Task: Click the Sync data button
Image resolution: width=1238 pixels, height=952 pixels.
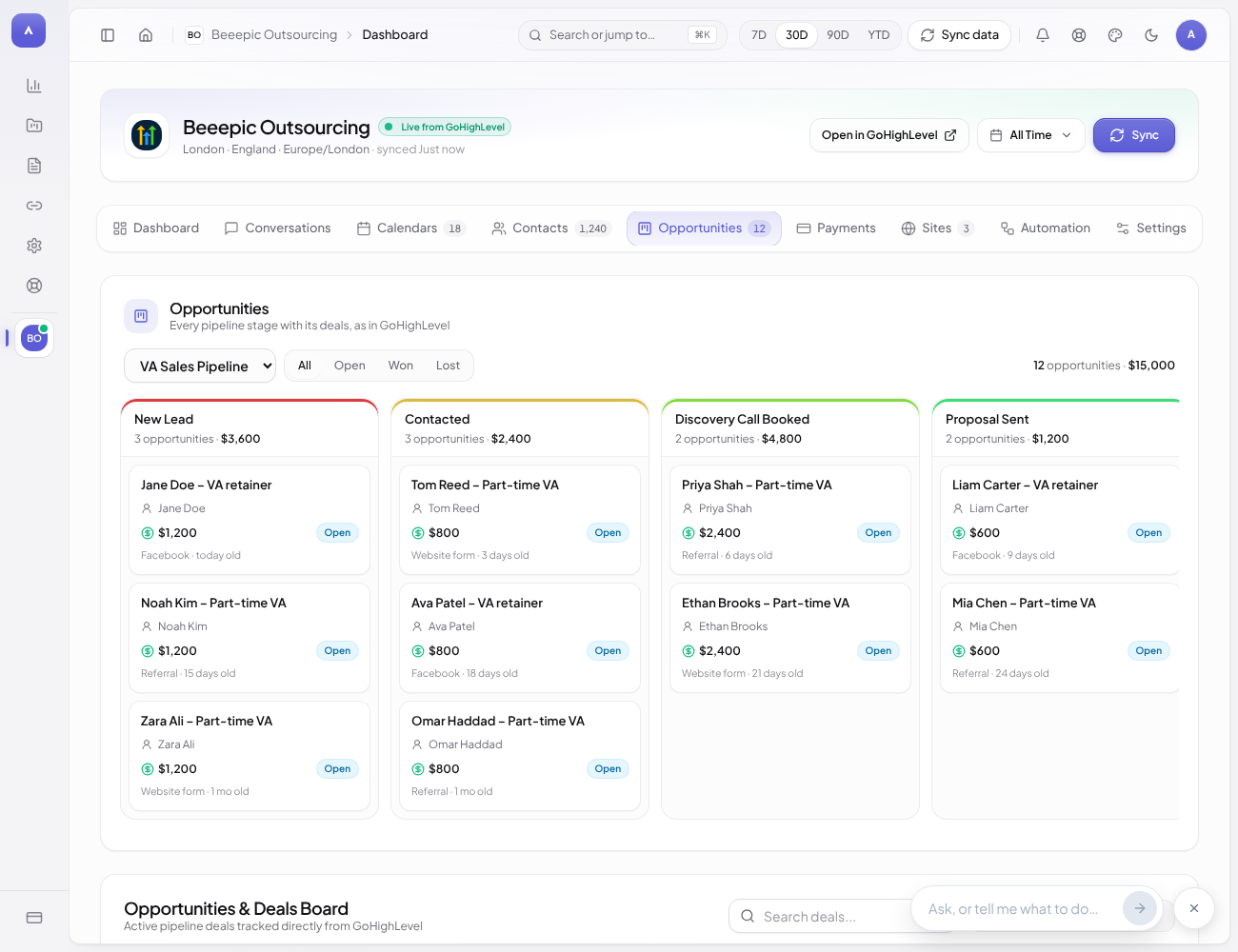Action: point(959,35)
